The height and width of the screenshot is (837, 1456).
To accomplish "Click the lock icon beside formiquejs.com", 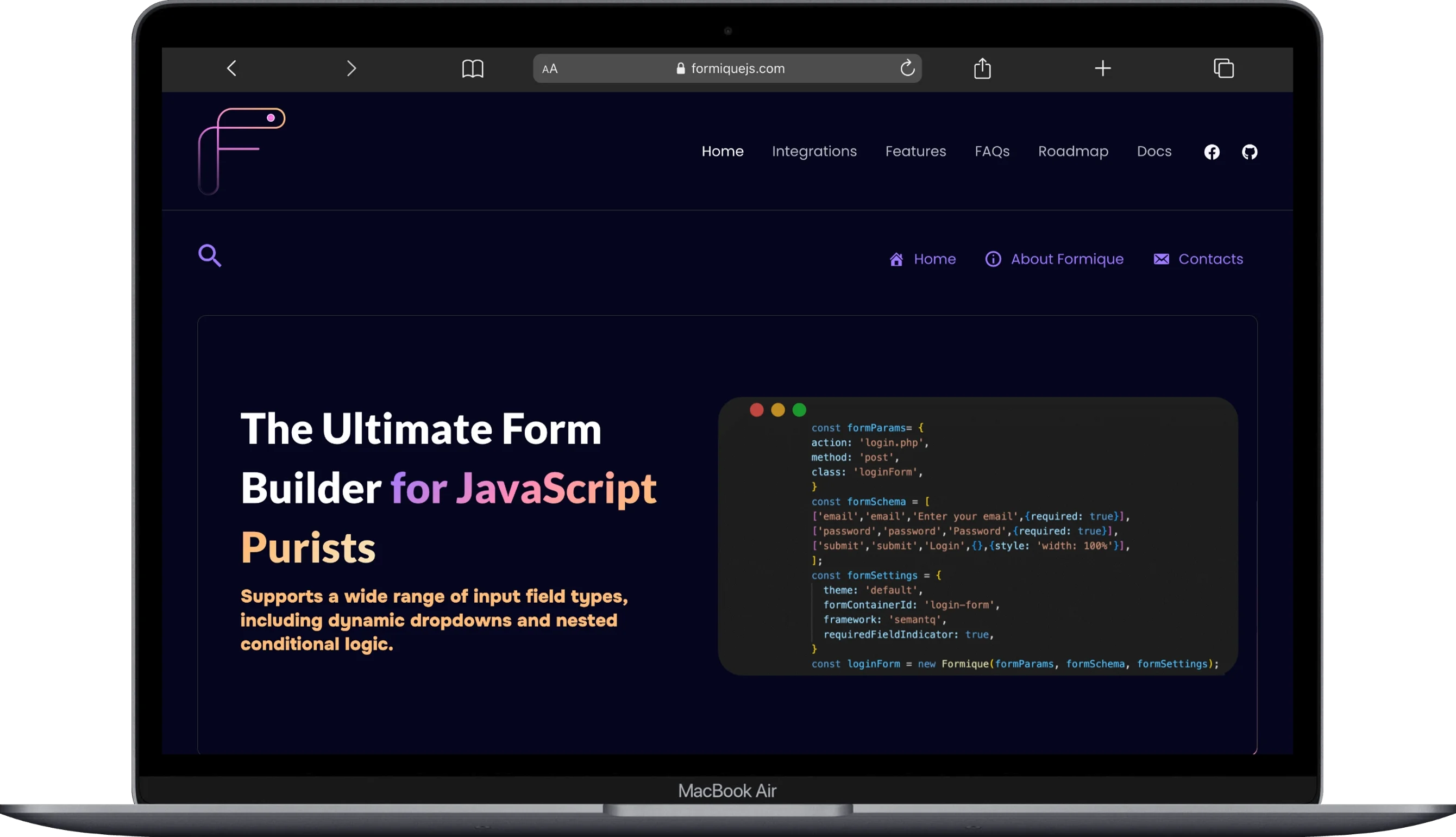I will click(x=681, y=68).
